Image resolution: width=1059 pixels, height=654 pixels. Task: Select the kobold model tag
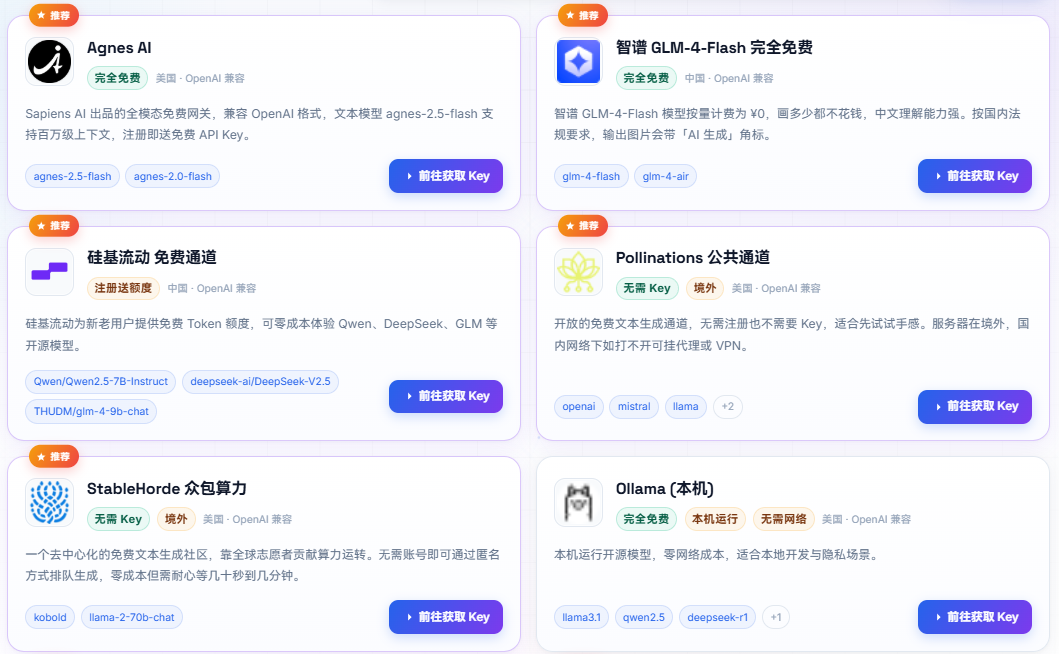50,617
